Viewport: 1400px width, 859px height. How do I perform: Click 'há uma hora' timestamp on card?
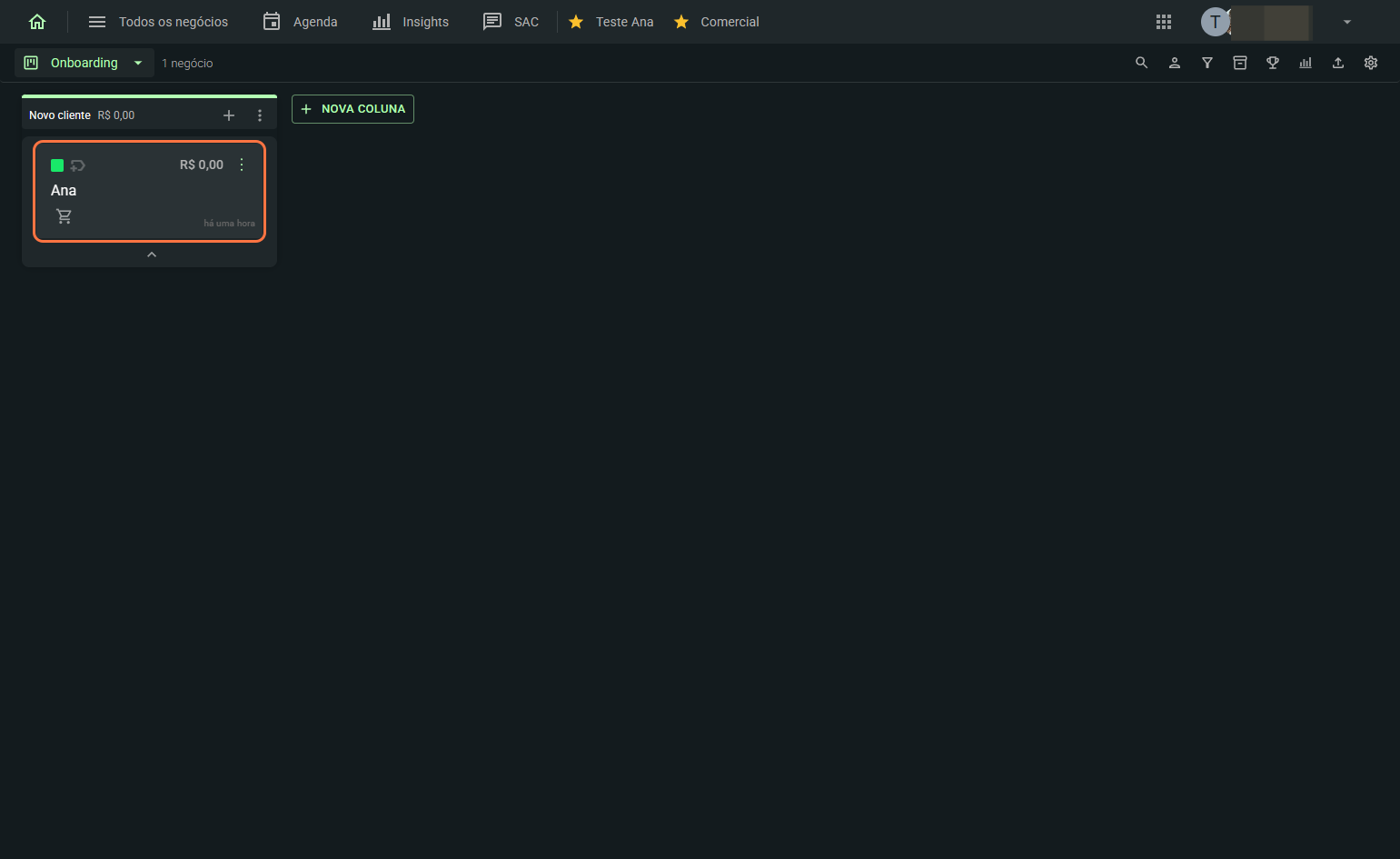click(229, 223)
